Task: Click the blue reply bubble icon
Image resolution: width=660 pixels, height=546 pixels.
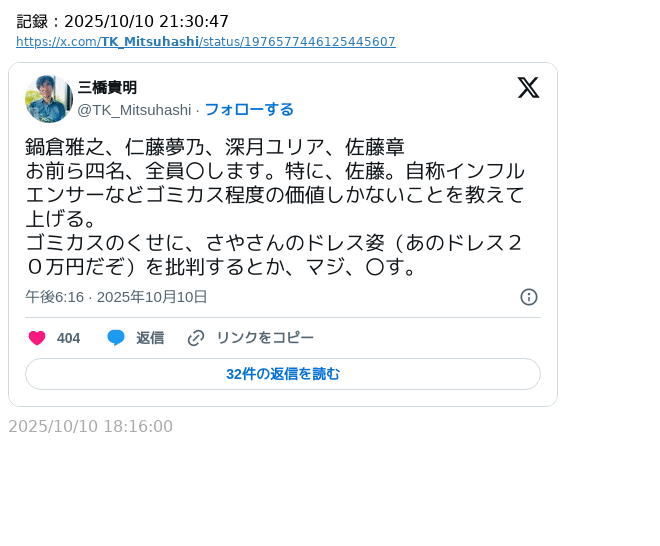Action: click(x=116, y=338)
